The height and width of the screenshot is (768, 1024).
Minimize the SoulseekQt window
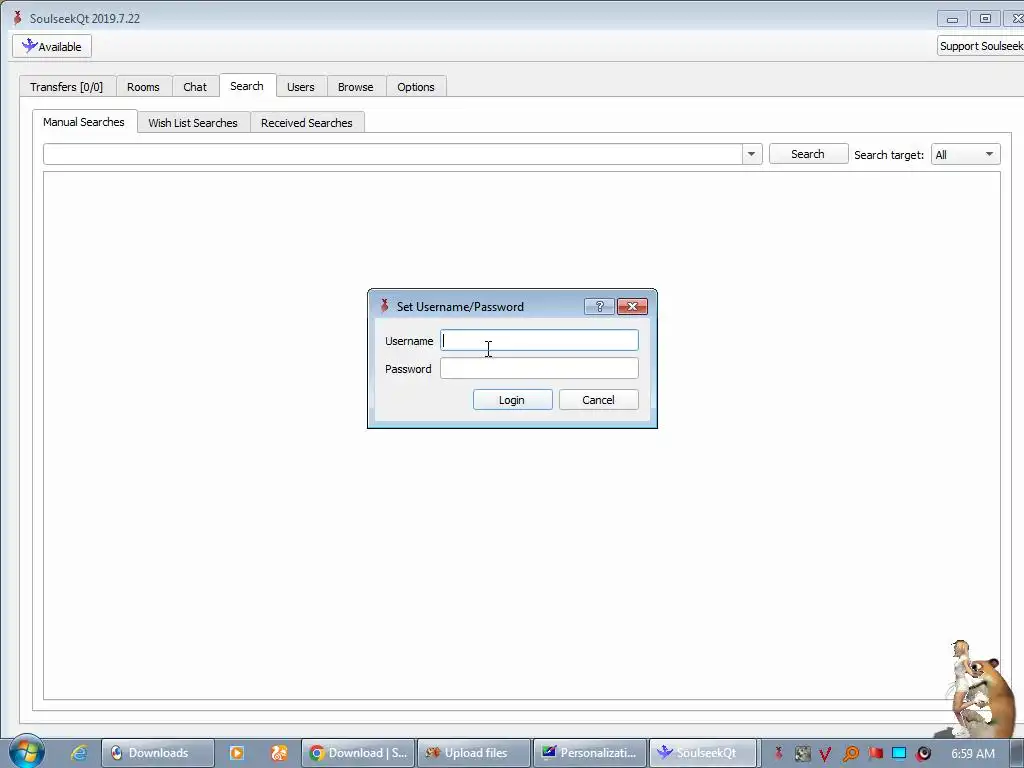952,19
